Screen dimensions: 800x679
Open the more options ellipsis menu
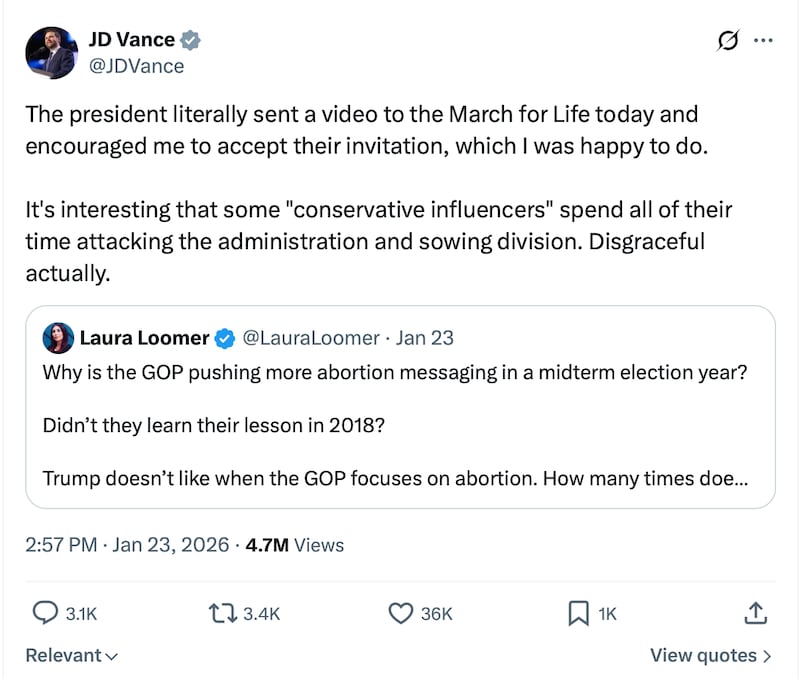[763, 39]
